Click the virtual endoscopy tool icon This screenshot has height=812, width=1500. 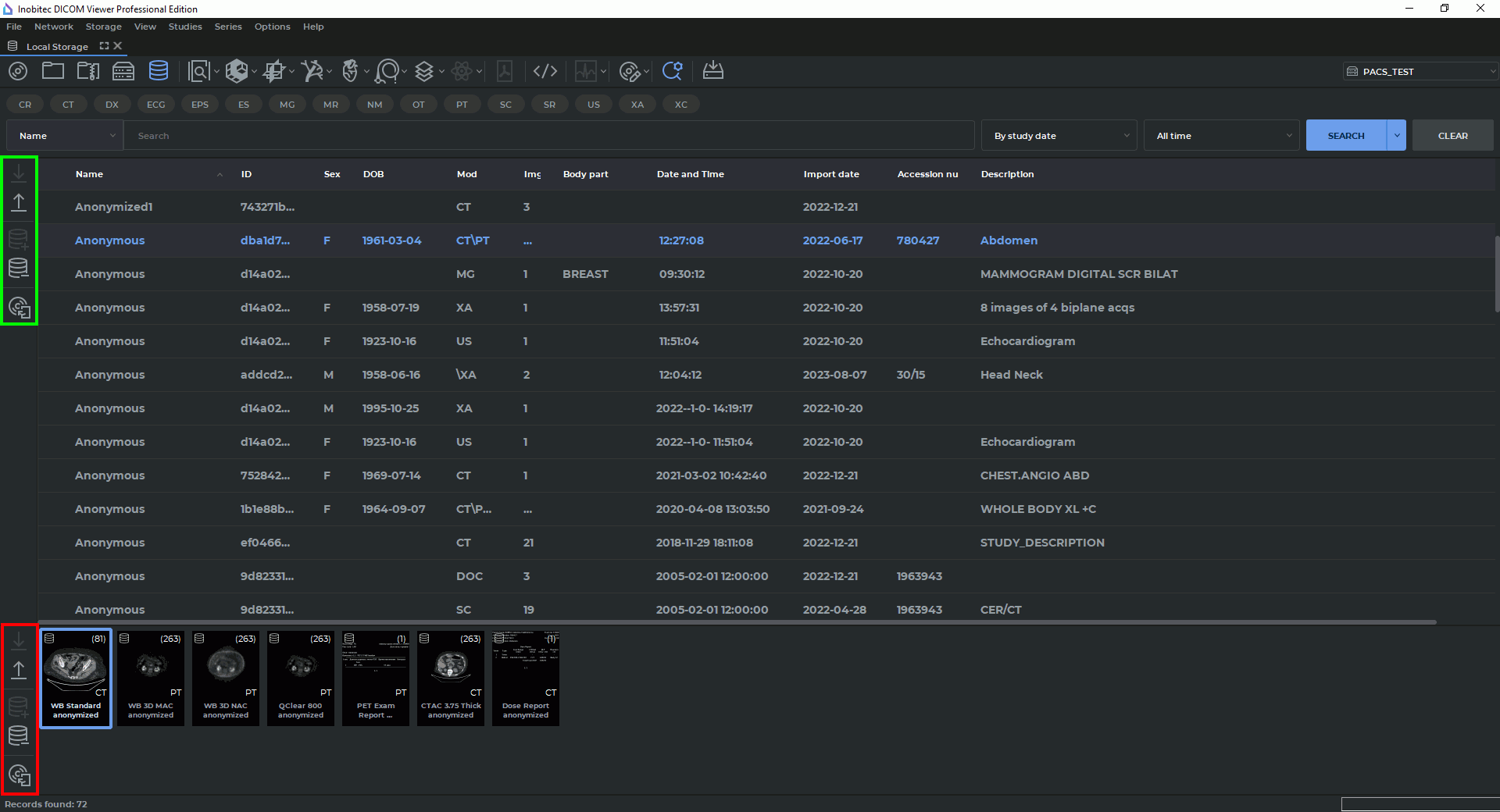pos(387,72)
